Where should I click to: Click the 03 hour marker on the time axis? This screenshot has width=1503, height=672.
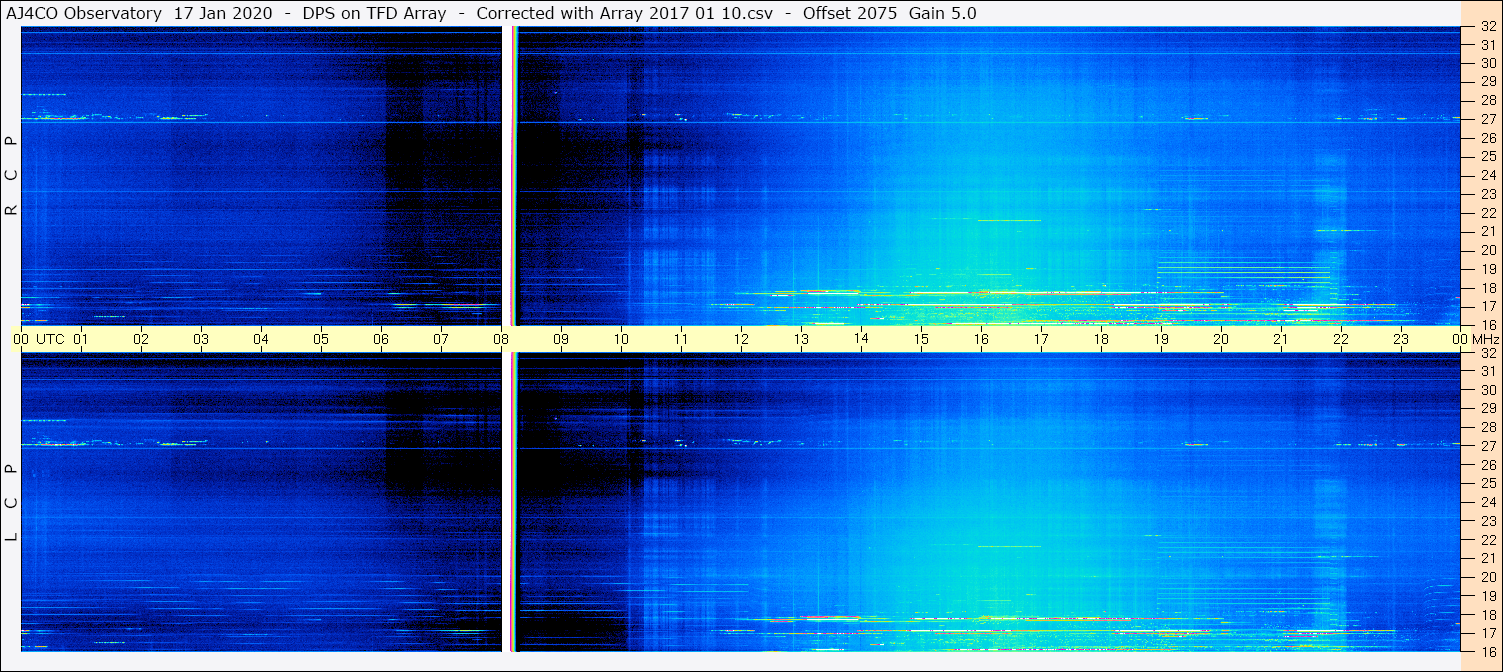(x=201, y=339)
